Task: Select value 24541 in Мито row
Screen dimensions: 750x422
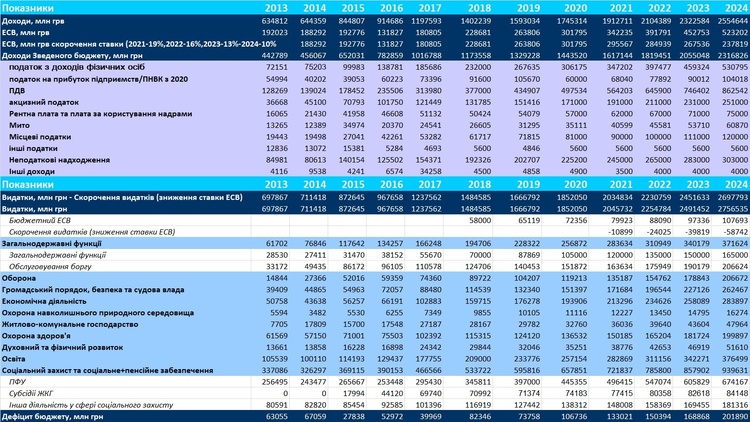Action: [x=430, y=125]
